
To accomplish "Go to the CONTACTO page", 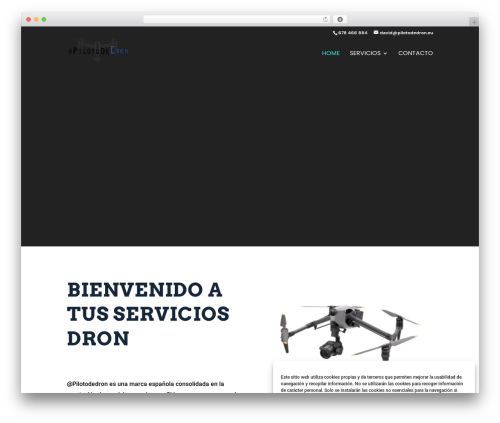I will coord(415,53).
